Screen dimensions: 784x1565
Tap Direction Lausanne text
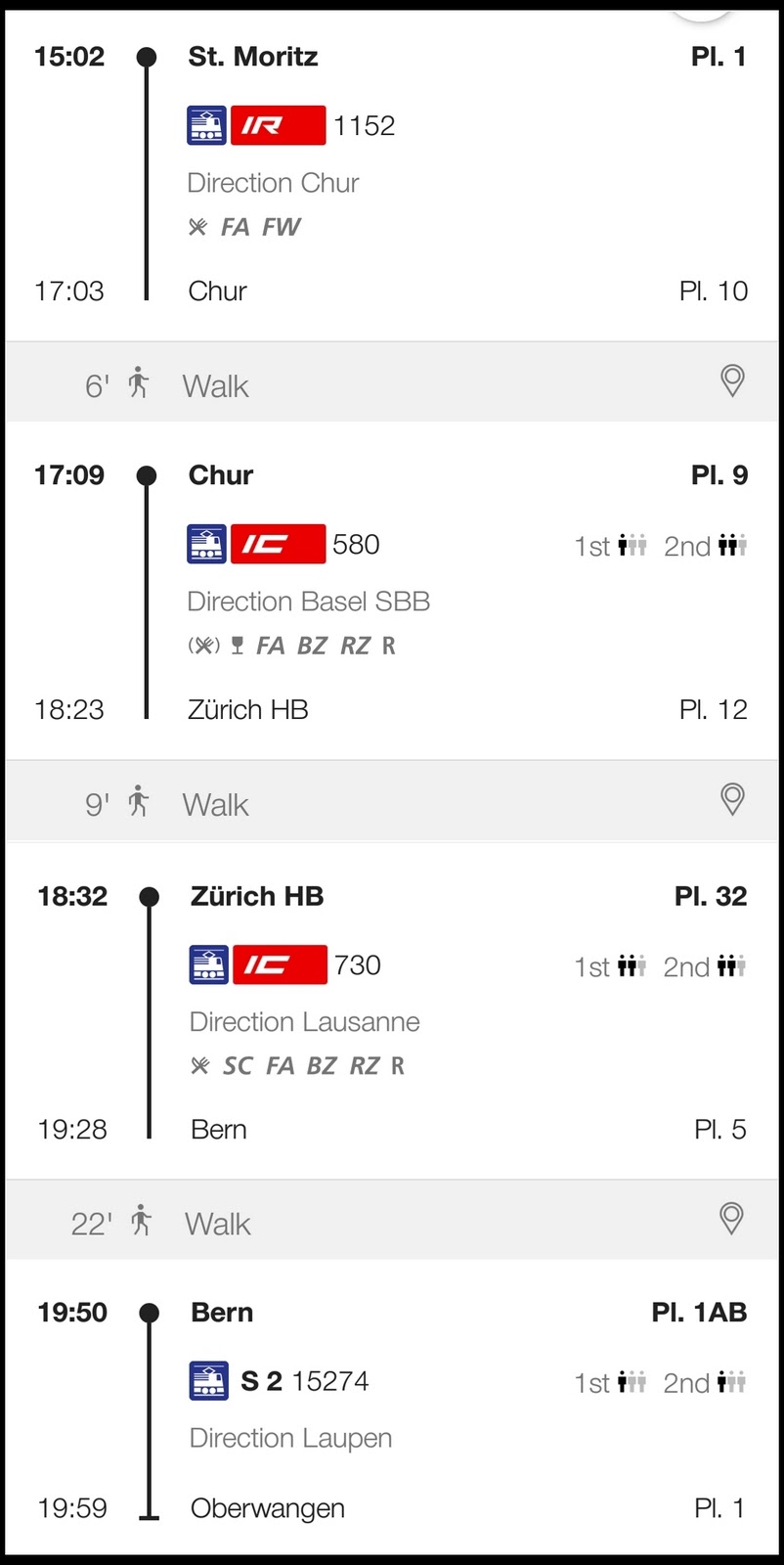coord(305,1022)
